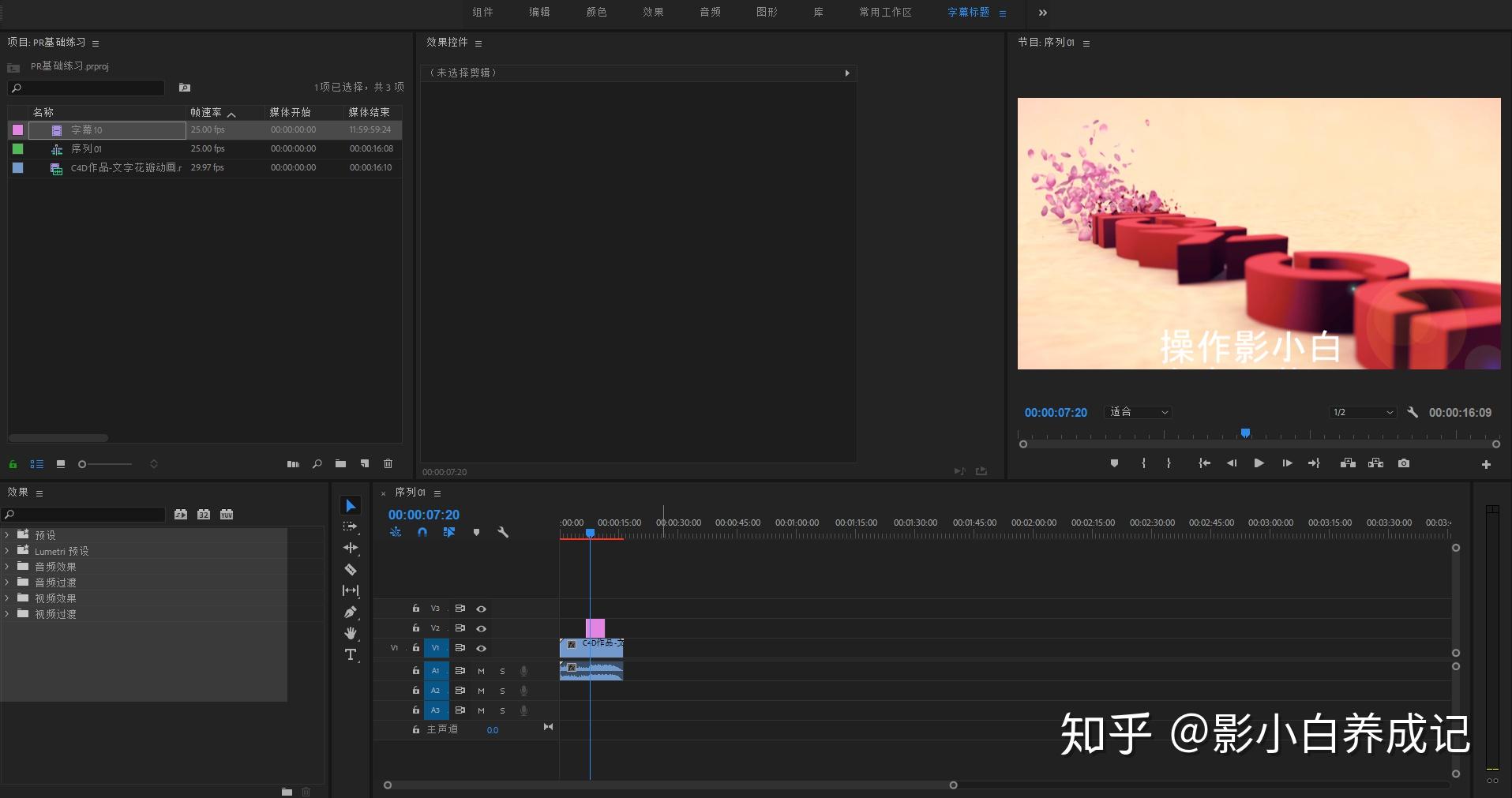1512x798 pixels.
Task: Switch to the 编辑 workspace
Action: pyautogui.click(x=539, y=12)
